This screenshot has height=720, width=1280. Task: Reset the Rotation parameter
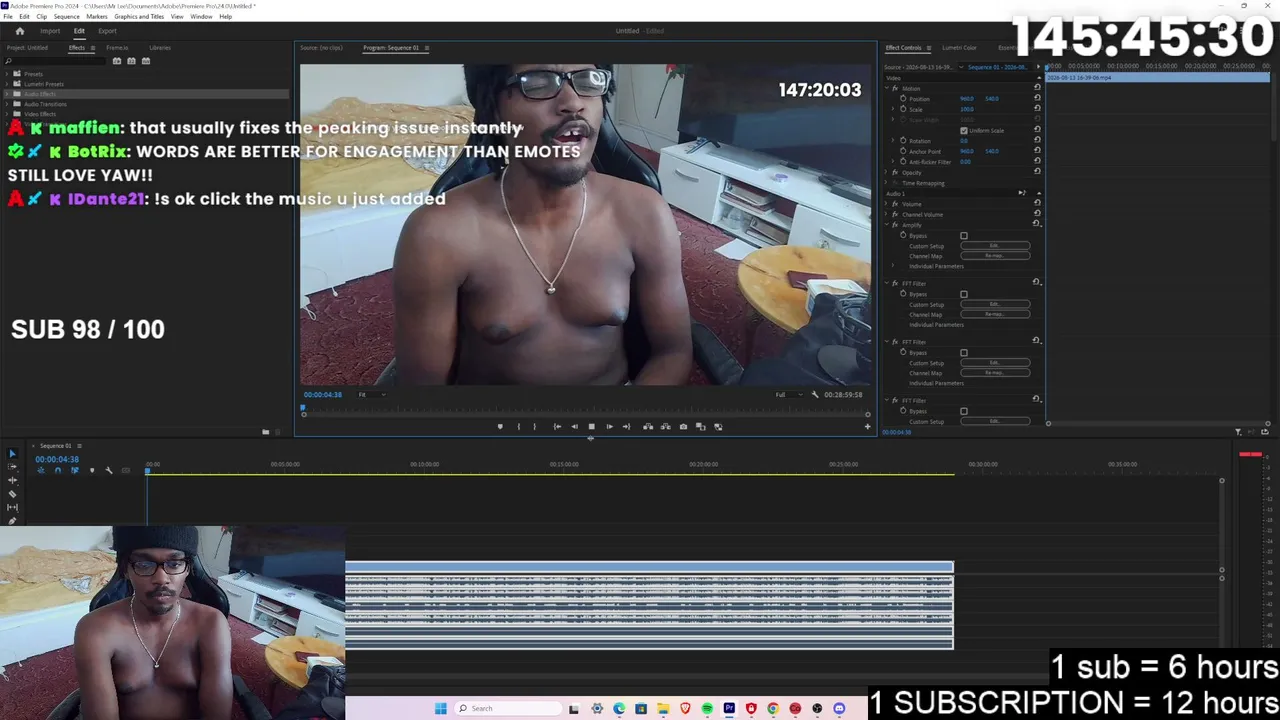click(x=1037, y=141)
